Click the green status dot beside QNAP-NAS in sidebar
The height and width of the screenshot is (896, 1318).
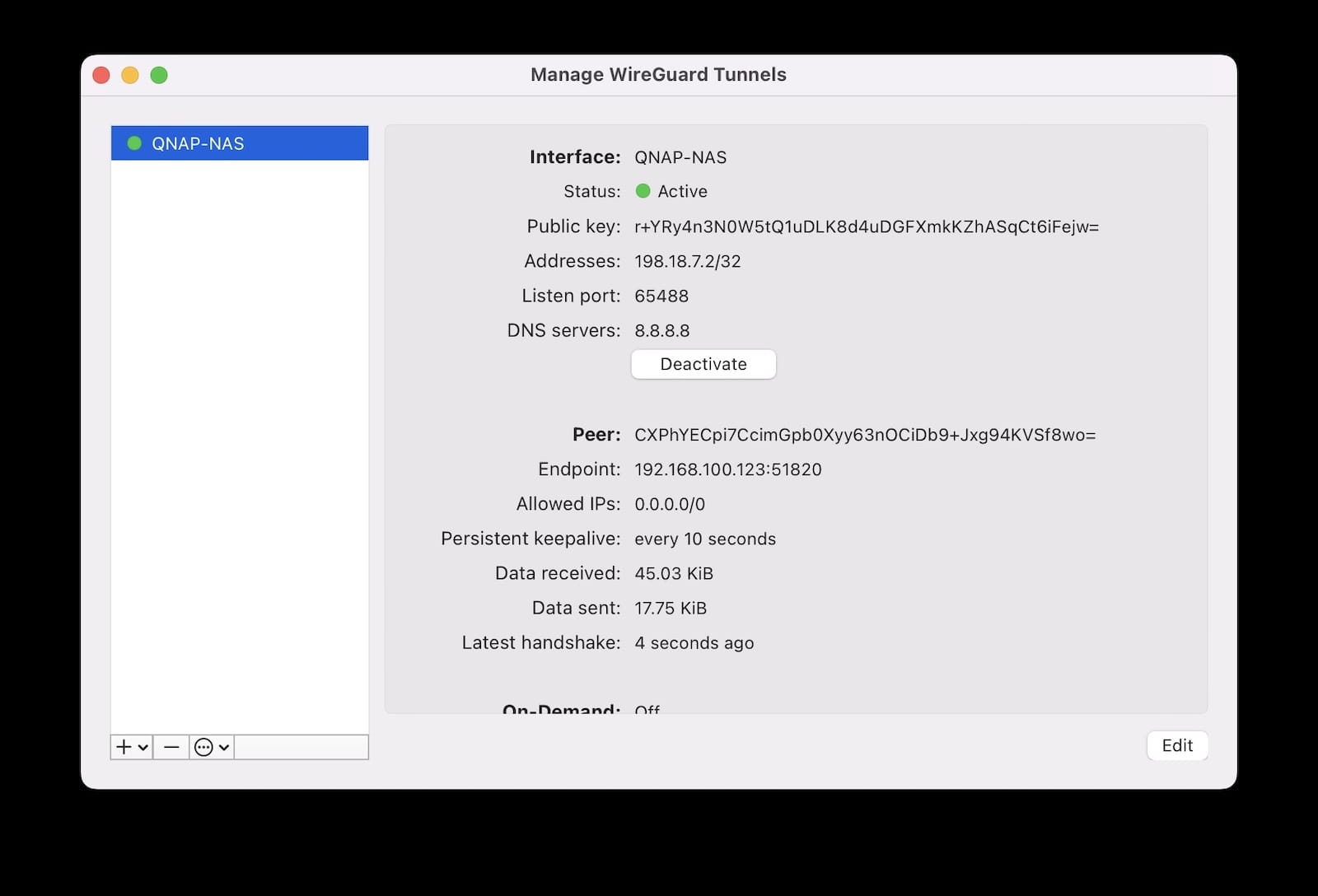click(134, 143)
